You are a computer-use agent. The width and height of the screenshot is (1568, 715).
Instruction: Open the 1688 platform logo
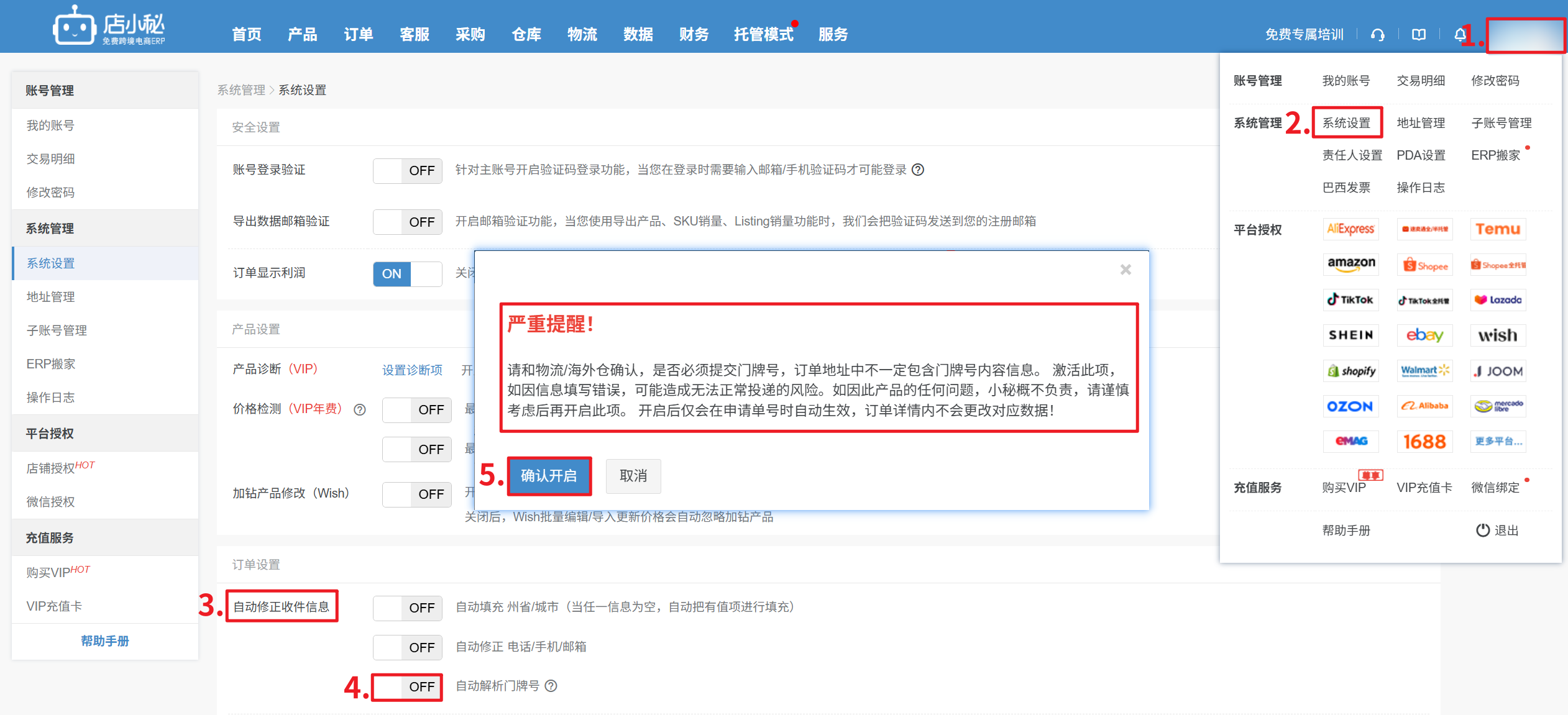[x=1424, y=442]
